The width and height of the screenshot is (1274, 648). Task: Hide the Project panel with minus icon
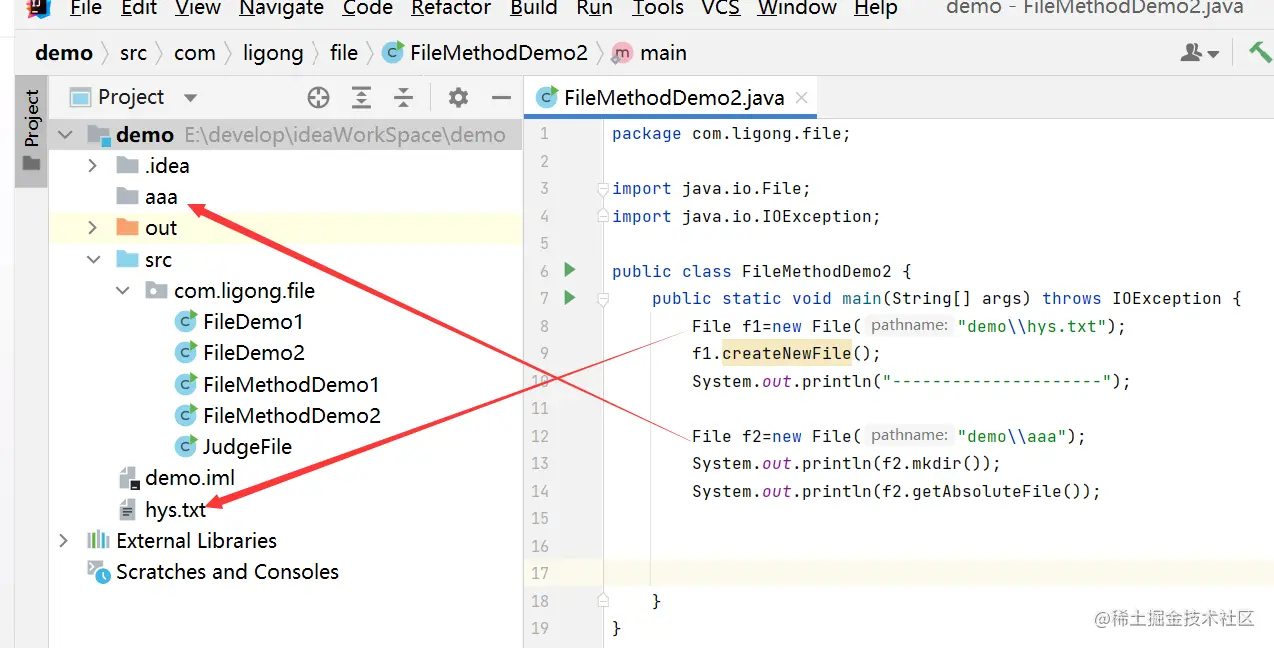click(x=501, y=97)
